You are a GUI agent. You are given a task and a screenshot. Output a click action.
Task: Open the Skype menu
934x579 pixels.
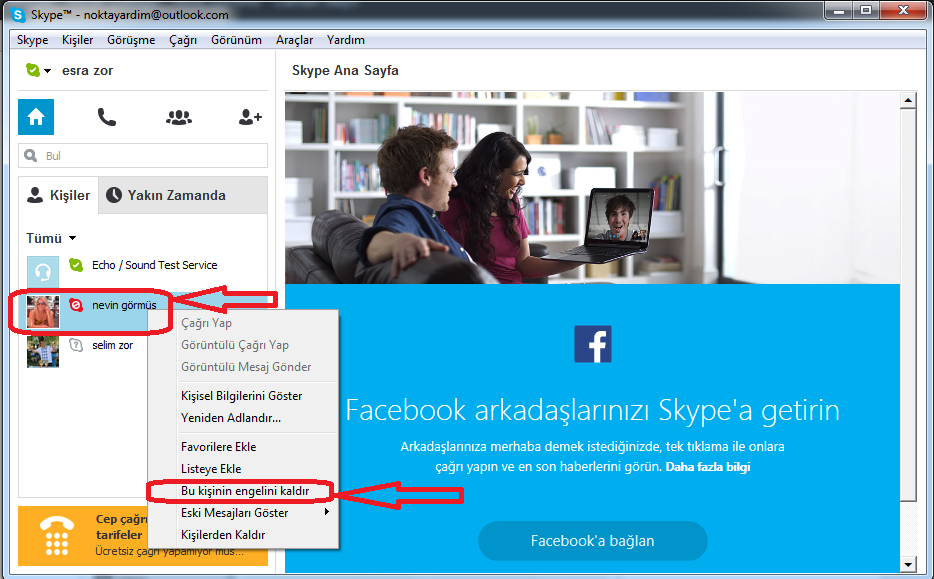(33, 40)
